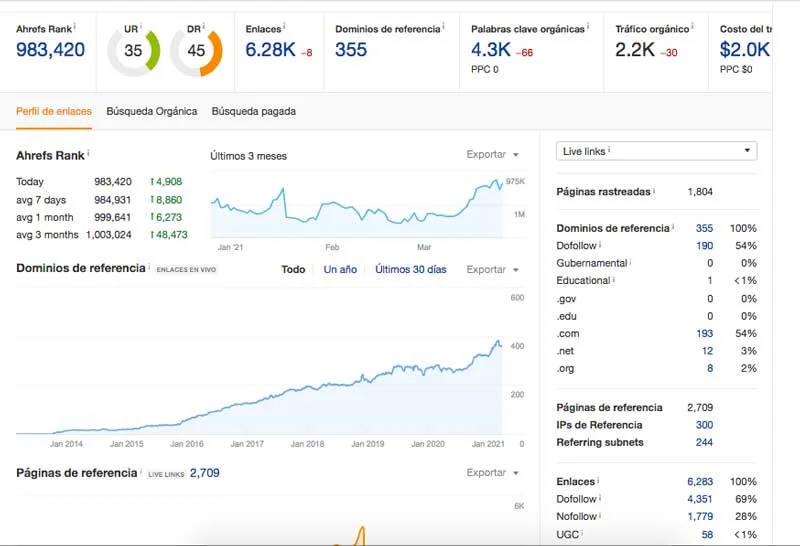
Task: Open the Referring subnets count 244
Action: 704,442
